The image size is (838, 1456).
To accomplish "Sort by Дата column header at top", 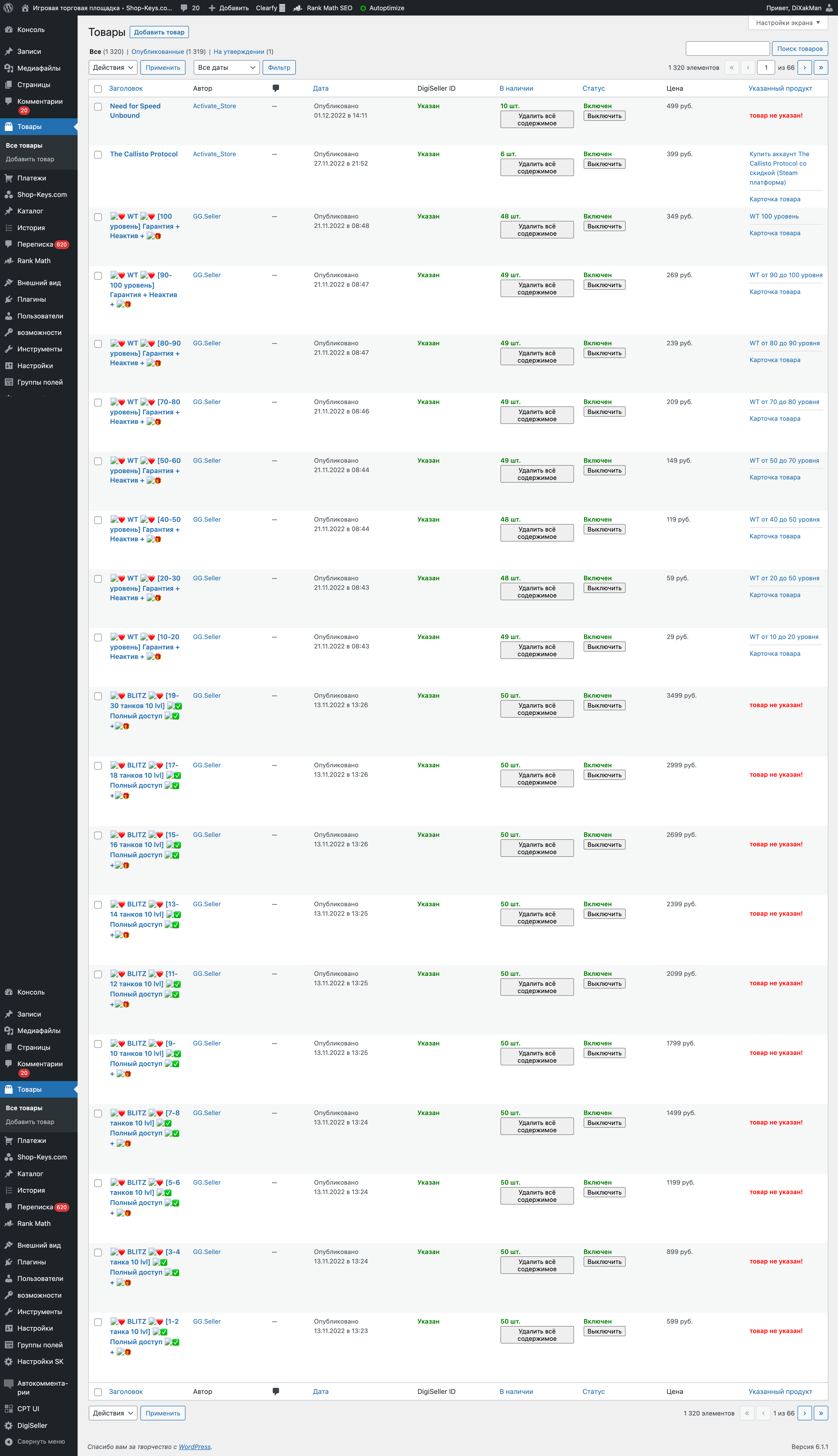I will [321, 88].
